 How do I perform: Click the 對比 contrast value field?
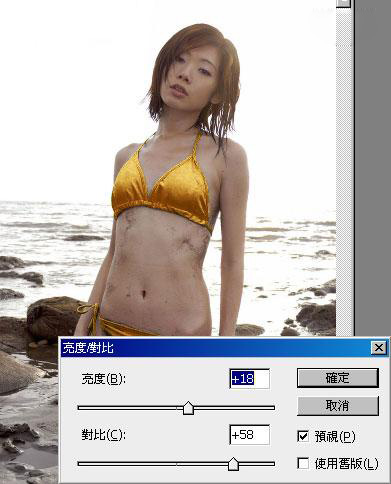249,435
